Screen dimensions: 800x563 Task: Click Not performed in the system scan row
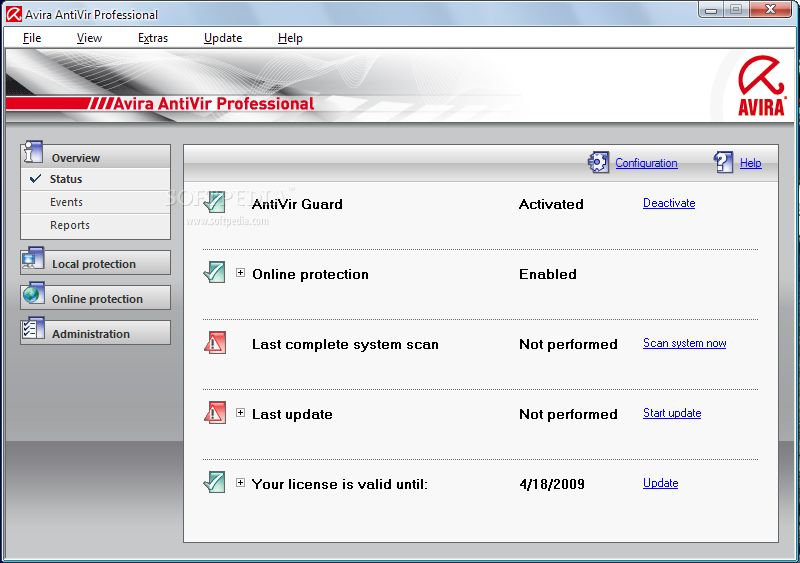(568, 345)
